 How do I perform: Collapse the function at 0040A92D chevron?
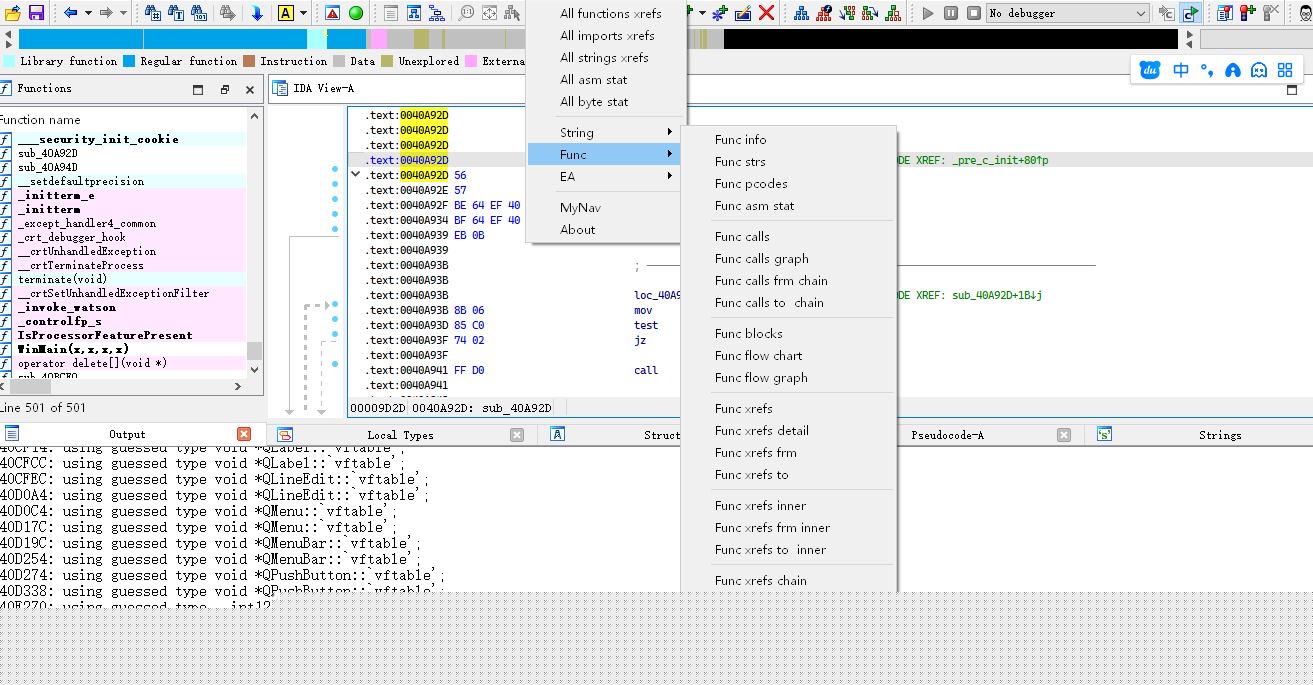tap(355, 175)
